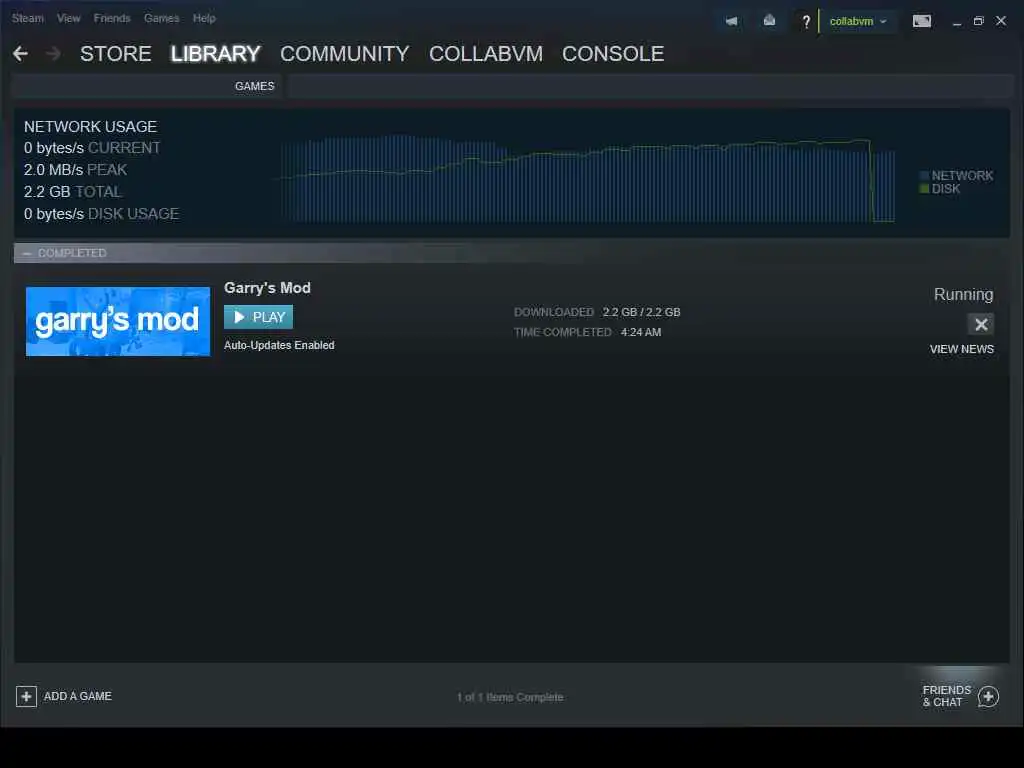Open the inbox notifications envelope icon
The height and width of the screenshot is (768, 1024).
coord(769,21)
